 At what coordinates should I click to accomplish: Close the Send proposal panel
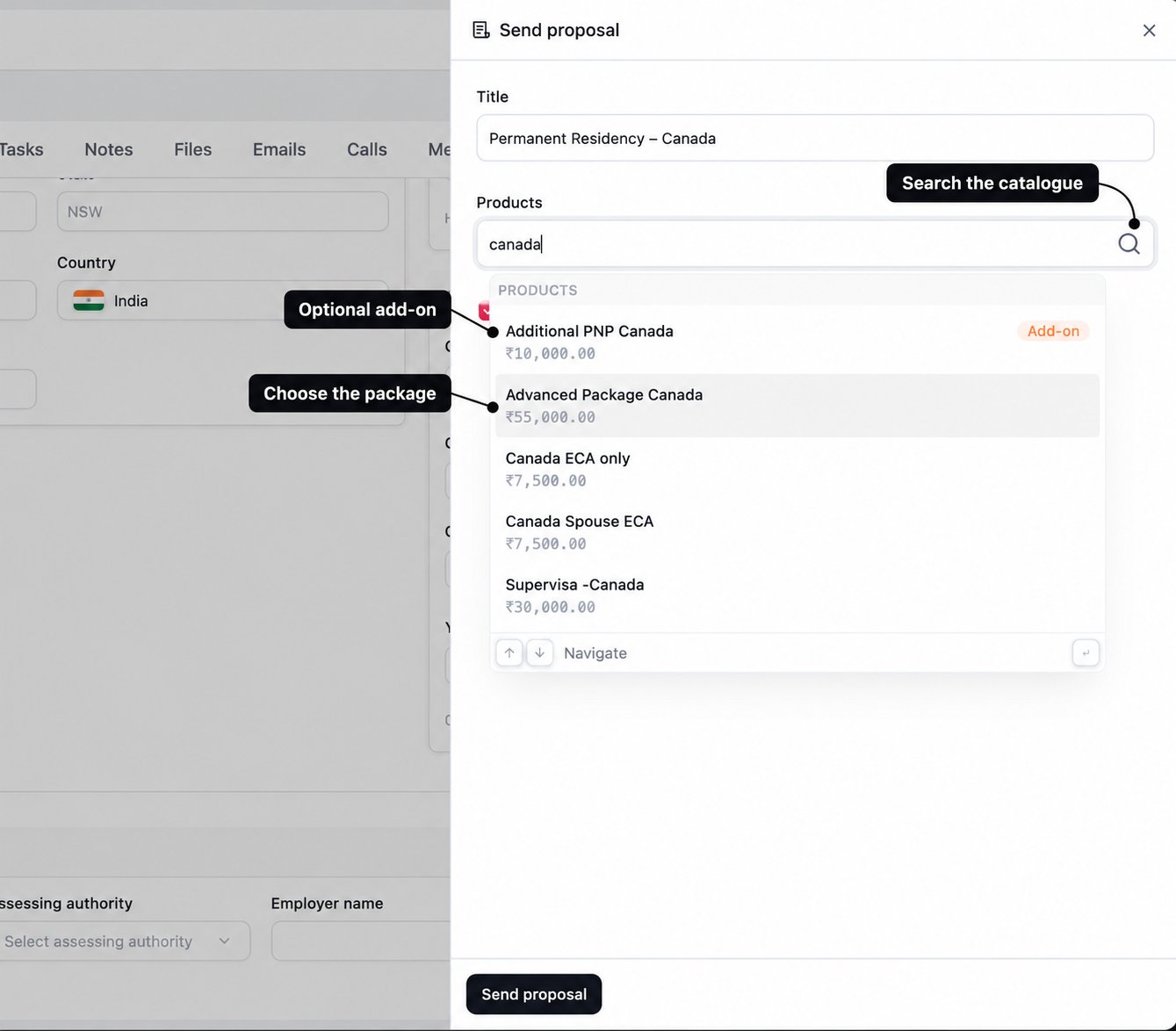tap(1149, 31)
